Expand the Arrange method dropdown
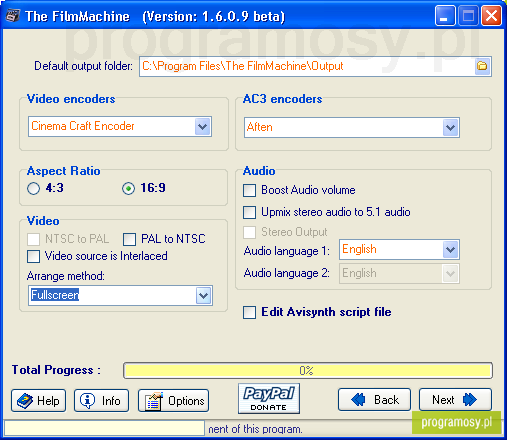 pyautogui.click(x=203, y=295)
